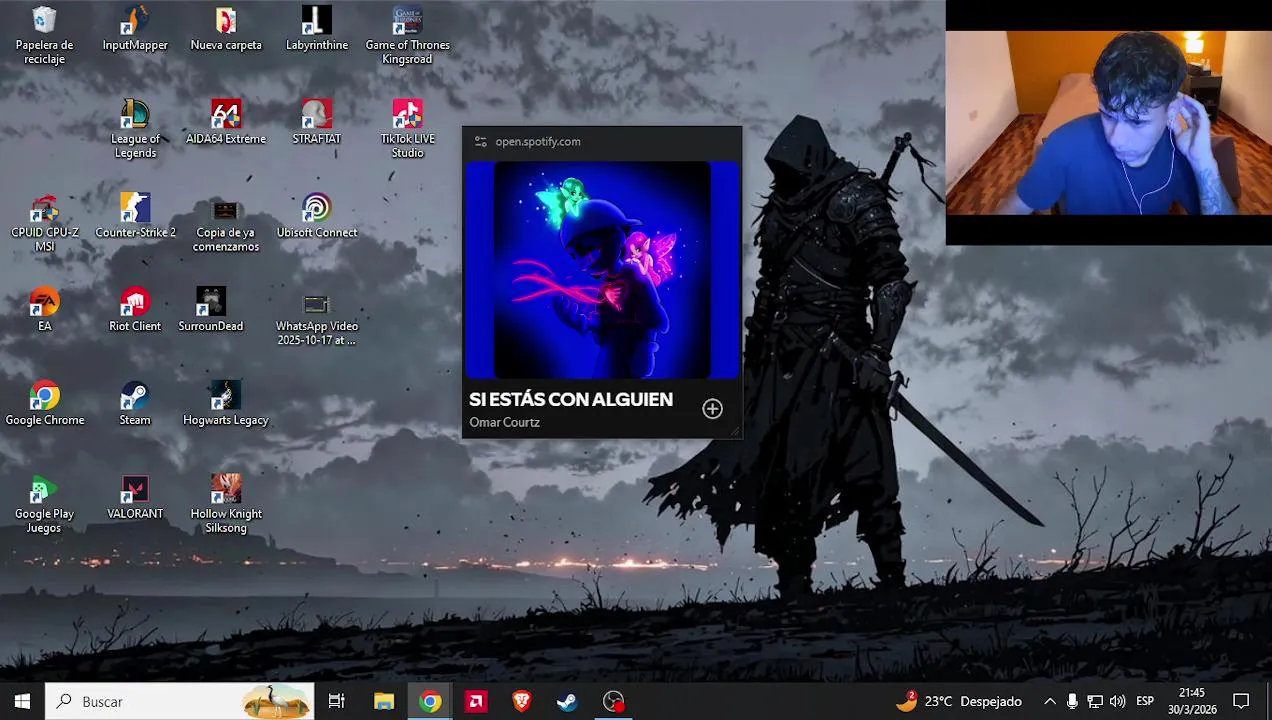Image resolution: width=1272 pixels, height=720 pixels.
Task: Select the Labyrinthine desktop icon
Action: click(x=317, y=28)
